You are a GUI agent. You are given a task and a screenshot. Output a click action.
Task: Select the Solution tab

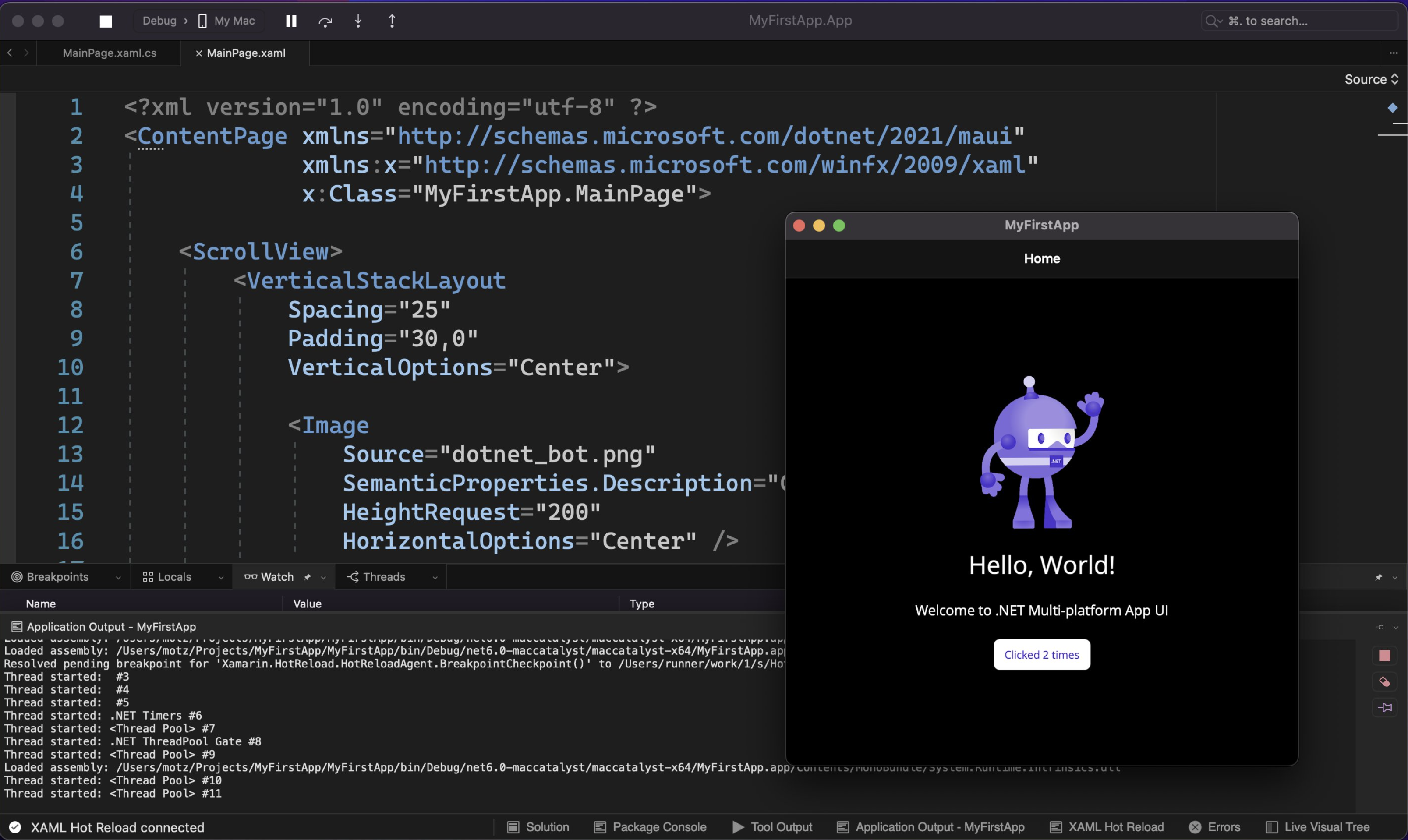coord(547,827)
